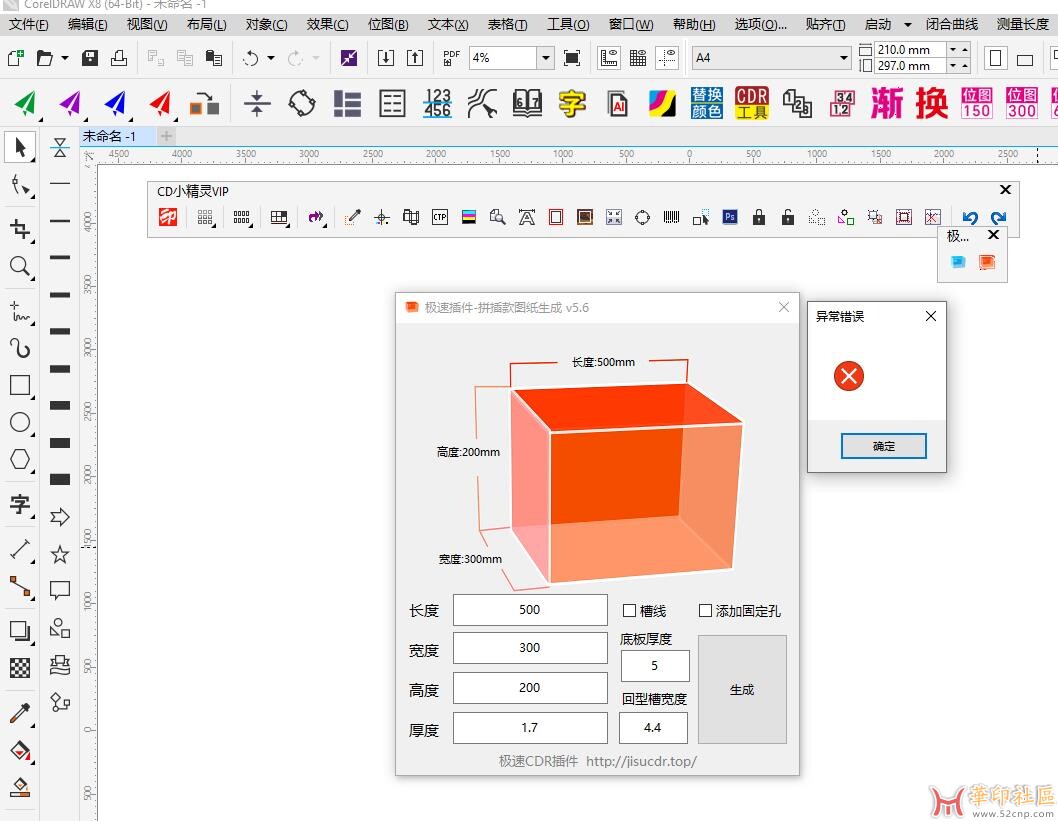The height and width of the screenshot is (821, 1058).
Task: Increase the page height 297.0 mm stepper
Action: 965,65
